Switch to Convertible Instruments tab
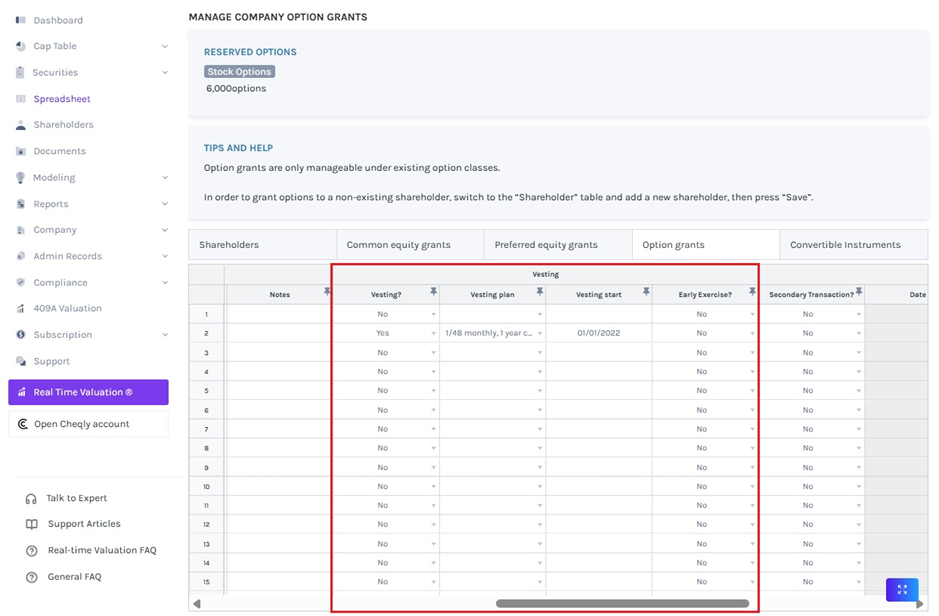Image resolution: width=939 pixels, height=616 pixels. (845, 245)
